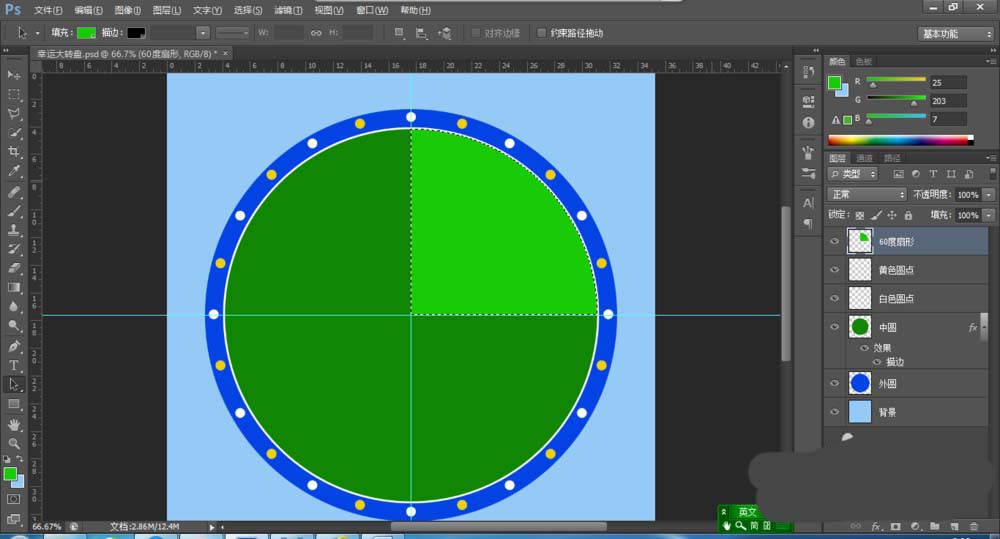Click the options bar fill color swatch

pyautogui.click(x=86, y=33)
